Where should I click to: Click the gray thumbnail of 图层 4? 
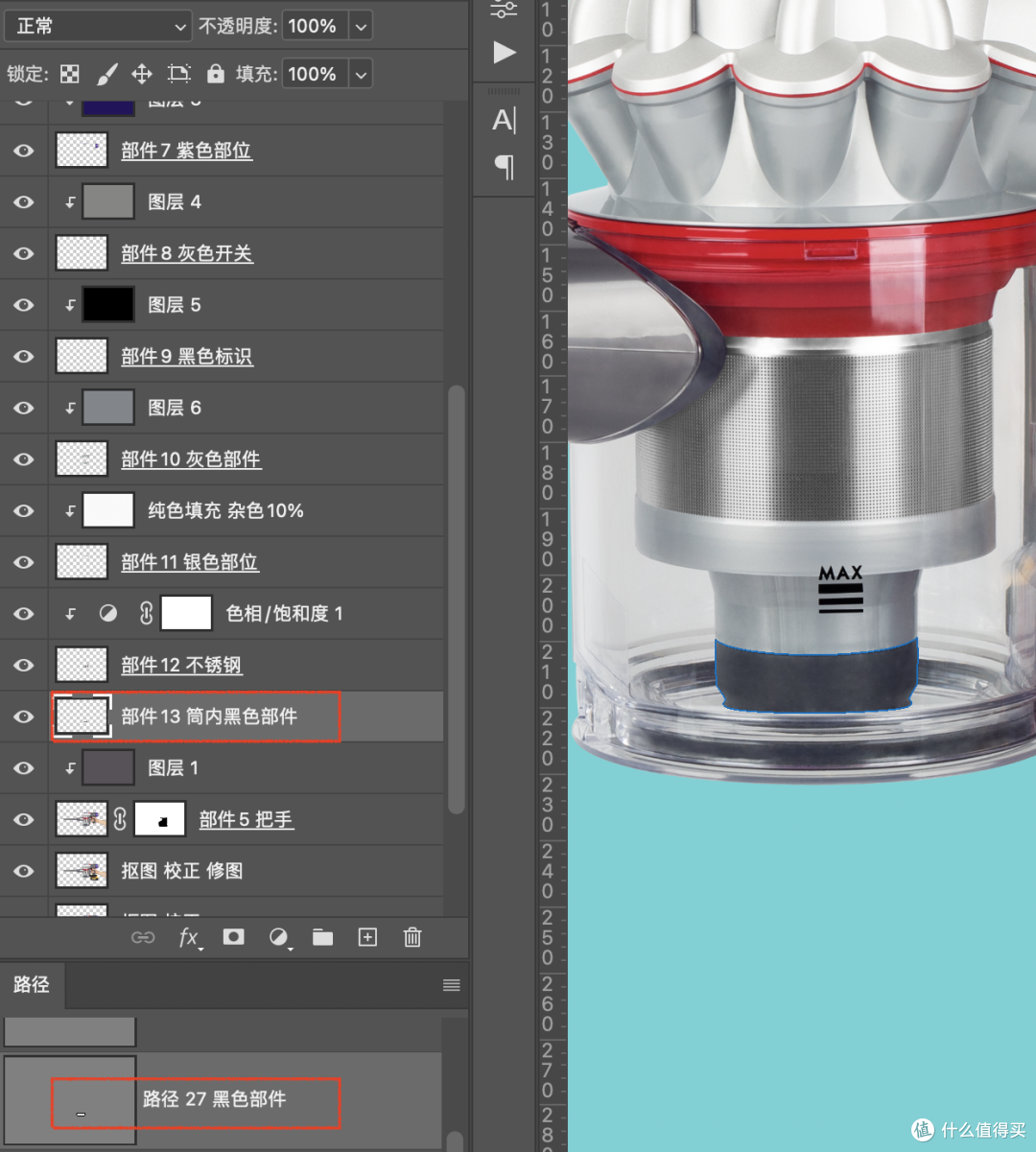pyautogui.click(x=108, y=201)
